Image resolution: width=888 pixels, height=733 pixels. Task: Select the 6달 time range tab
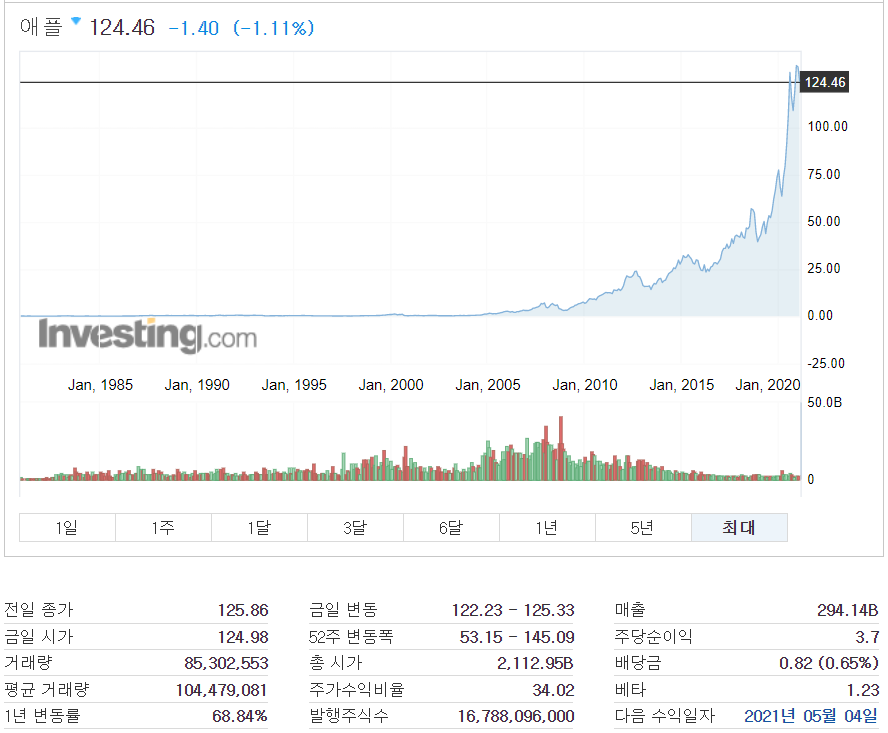click(451, 527)
